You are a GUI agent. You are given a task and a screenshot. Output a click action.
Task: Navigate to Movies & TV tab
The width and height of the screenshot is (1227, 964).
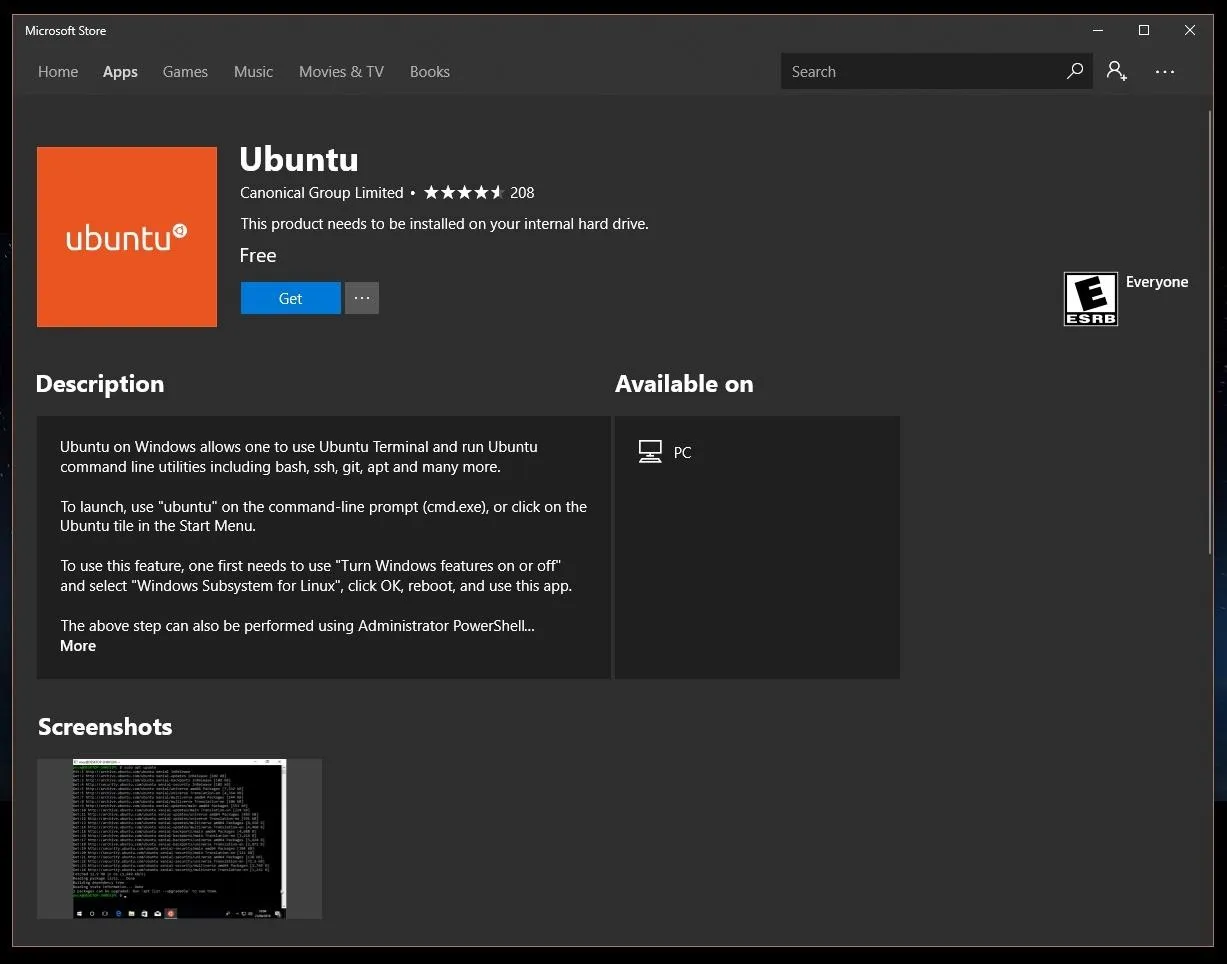pyautogui.click(x=341, y=72)
